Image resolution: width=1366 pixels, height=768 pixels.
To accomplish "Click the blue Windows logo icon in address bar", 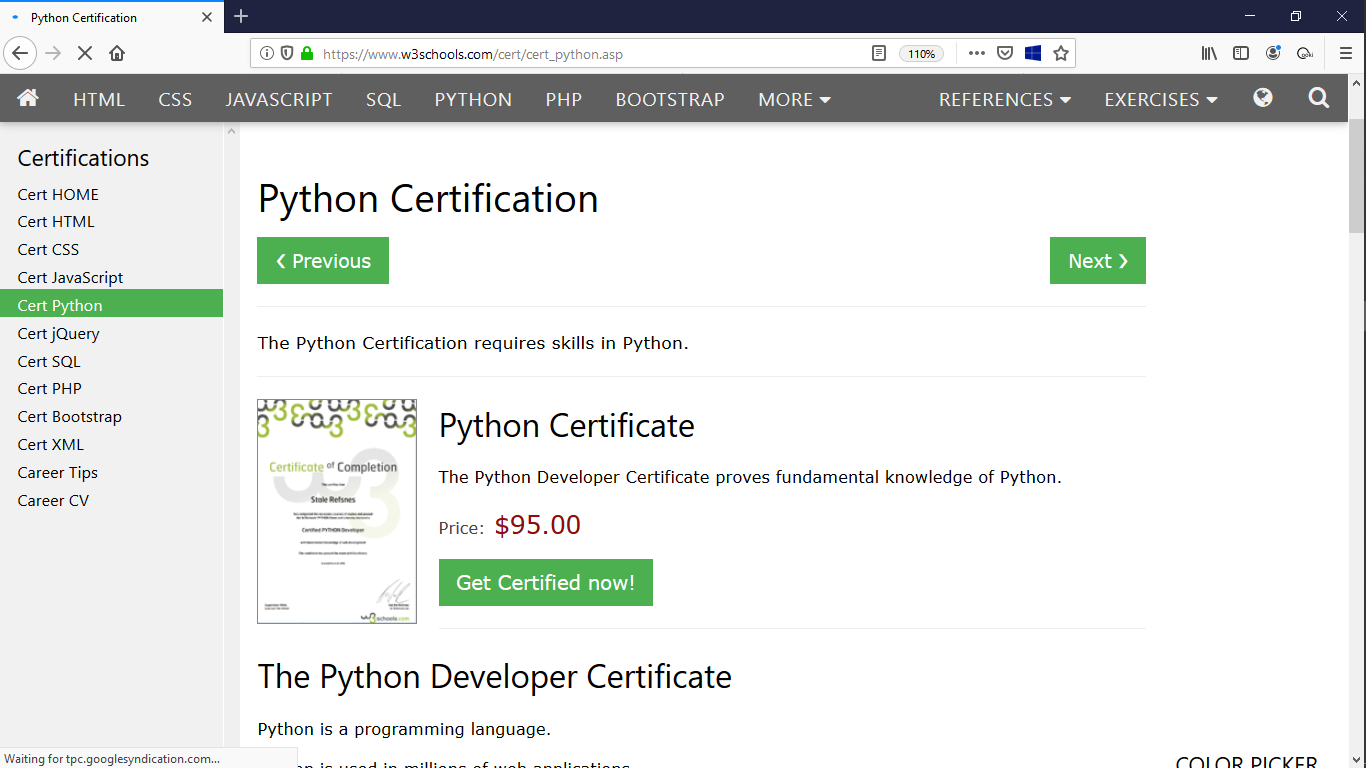I will click(1033, 53).
